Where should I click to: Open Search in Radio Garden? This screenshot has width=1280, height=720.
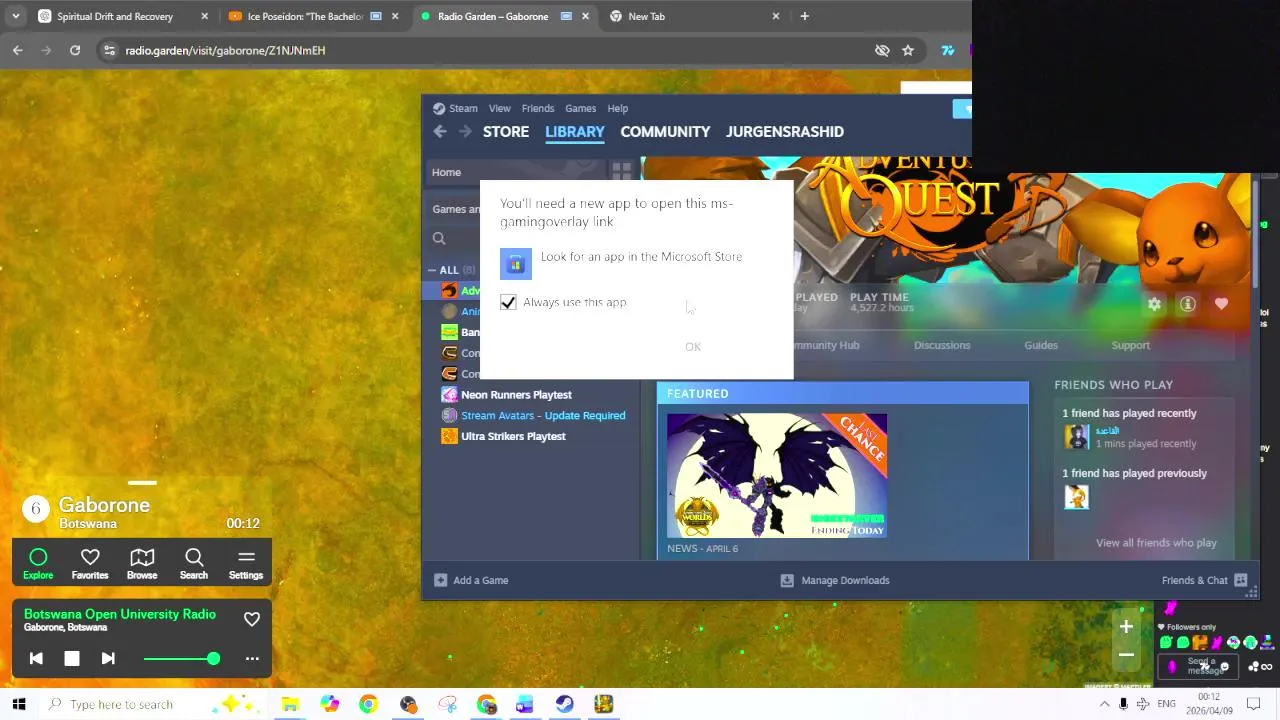pos(194,564)
